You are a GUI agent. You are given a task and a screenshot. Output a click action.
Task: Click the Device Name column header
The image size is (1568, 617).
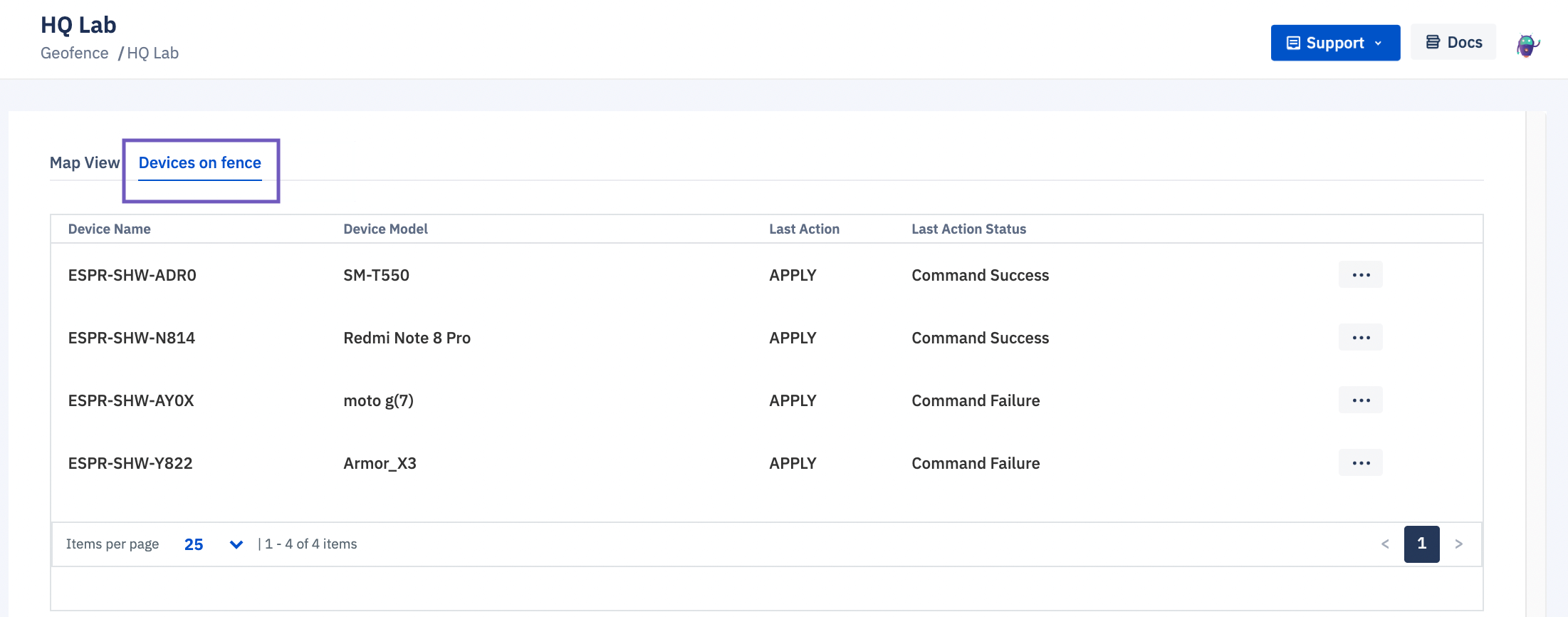point(109,229)
